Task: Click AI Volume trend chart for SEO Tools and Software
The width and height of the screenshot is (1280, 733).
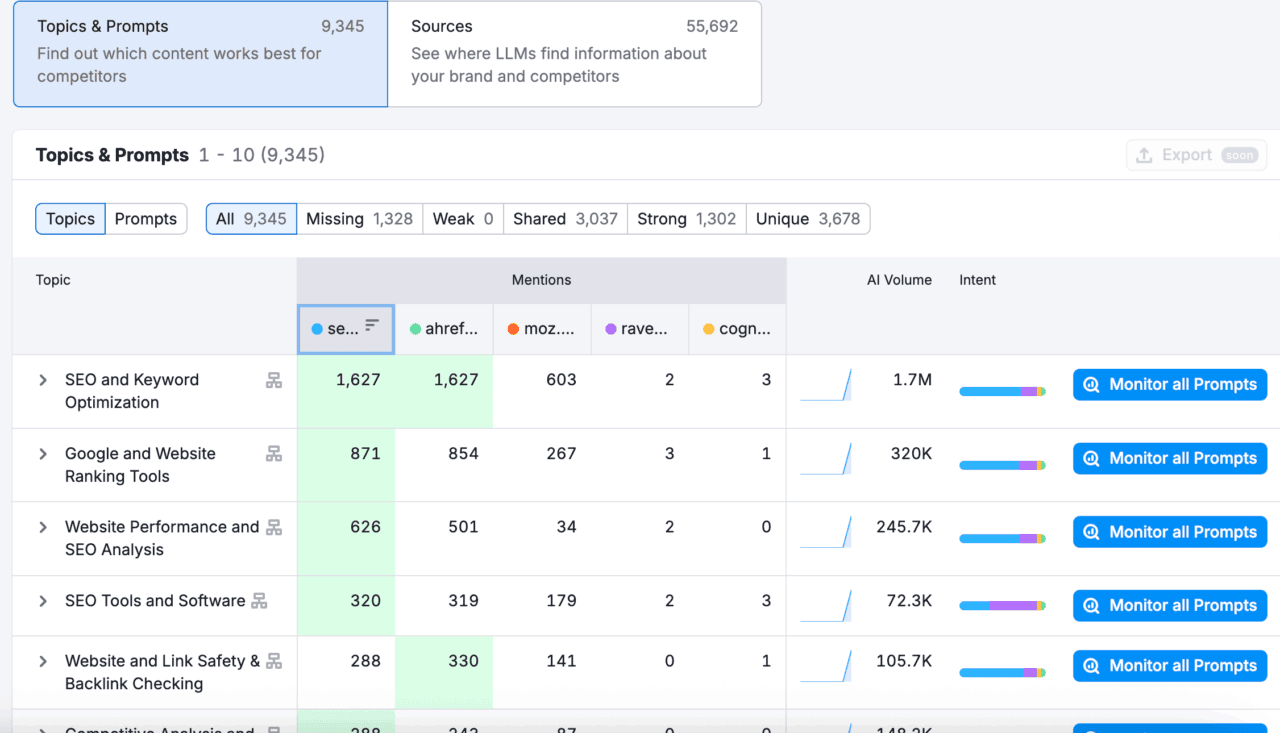Action: coord(826,606)
